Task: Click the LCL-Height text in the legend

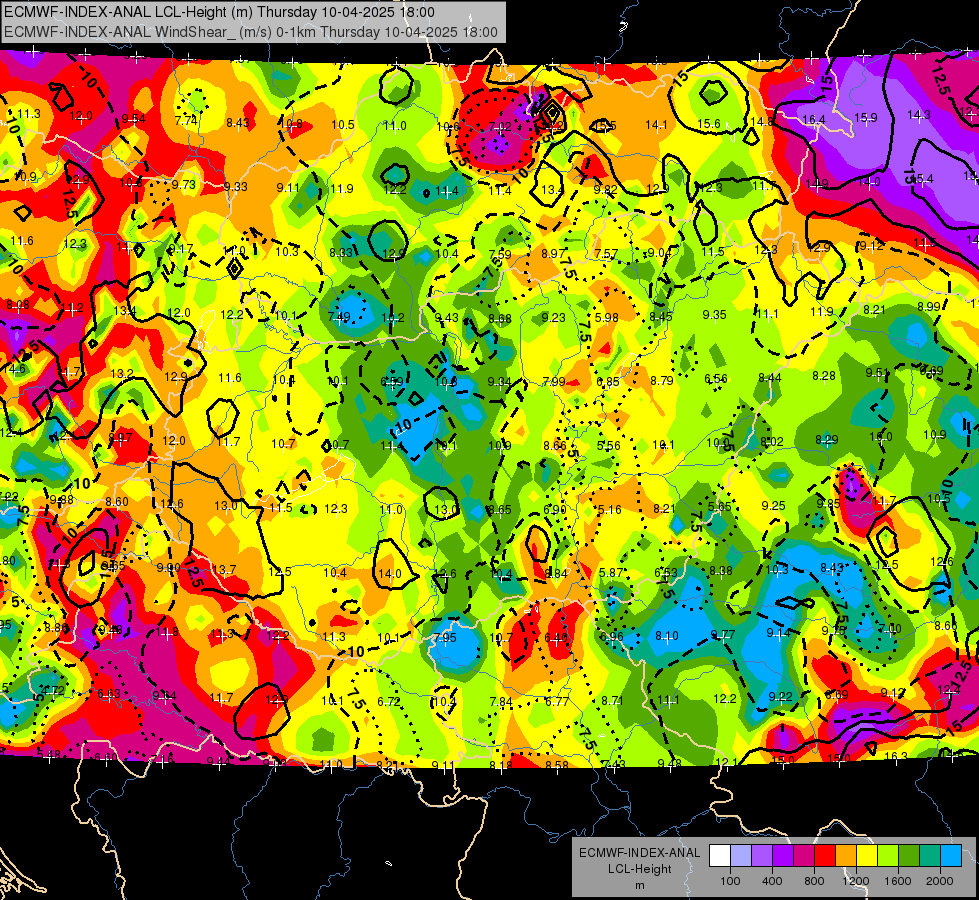Action: tap(639, 869)
